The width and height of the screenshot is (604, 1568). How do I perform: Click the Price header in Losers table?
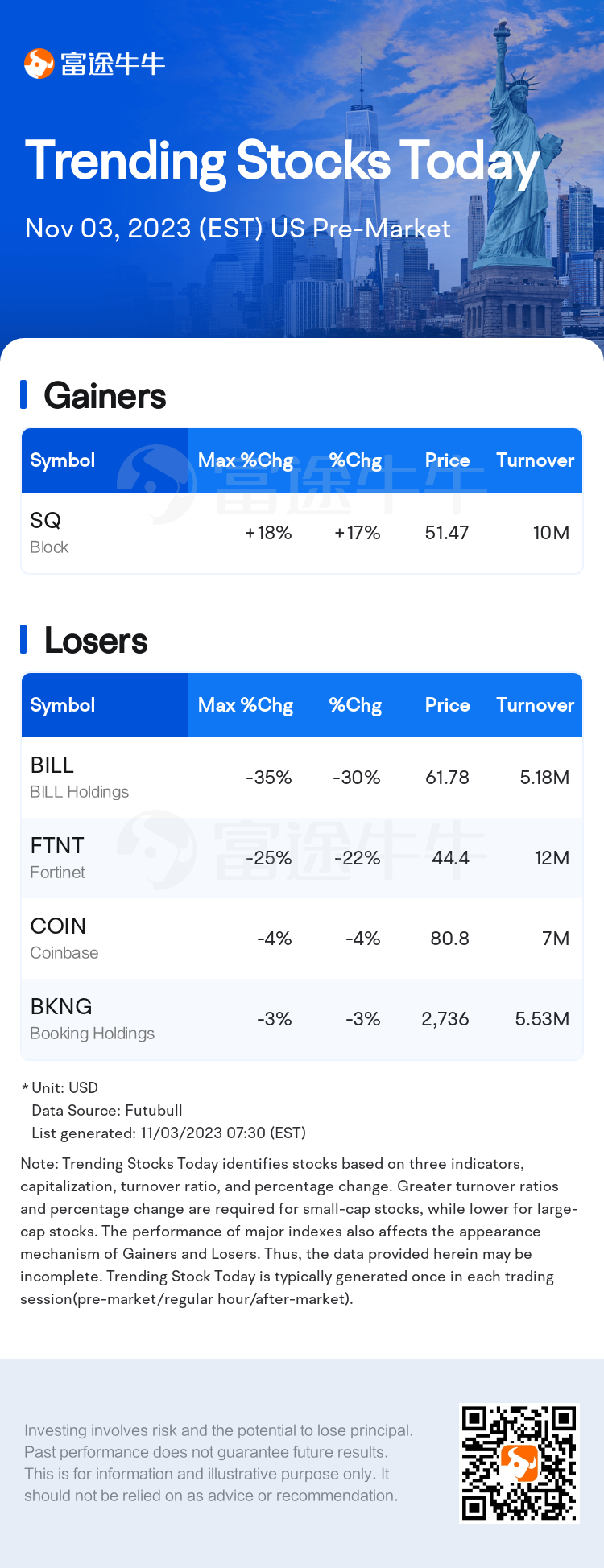(x=447, y=705)
